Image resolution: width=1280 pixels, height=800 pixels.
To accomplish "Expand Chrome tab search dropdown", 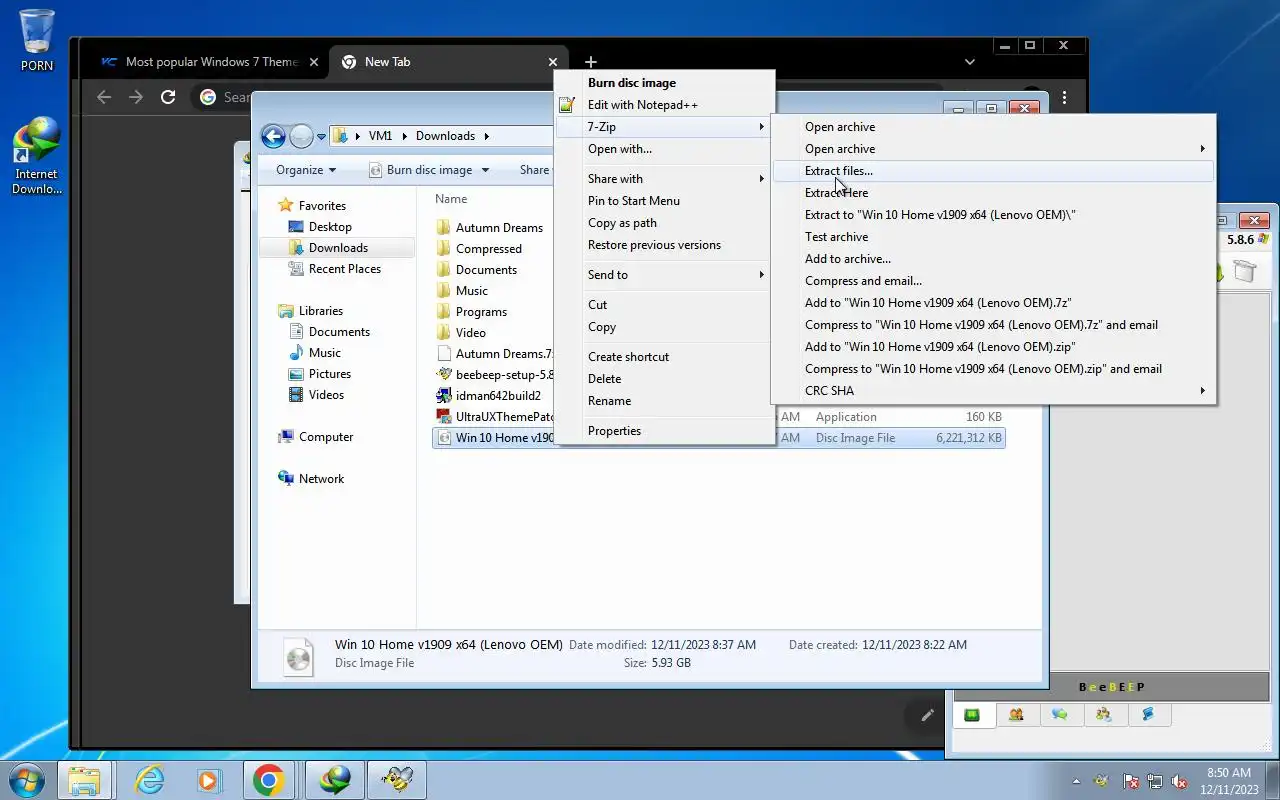I will point(969,62).
